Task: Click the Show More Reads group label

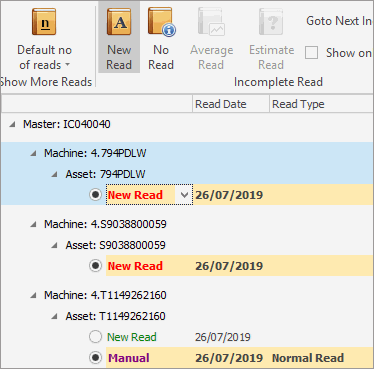Action: (46, 82)
